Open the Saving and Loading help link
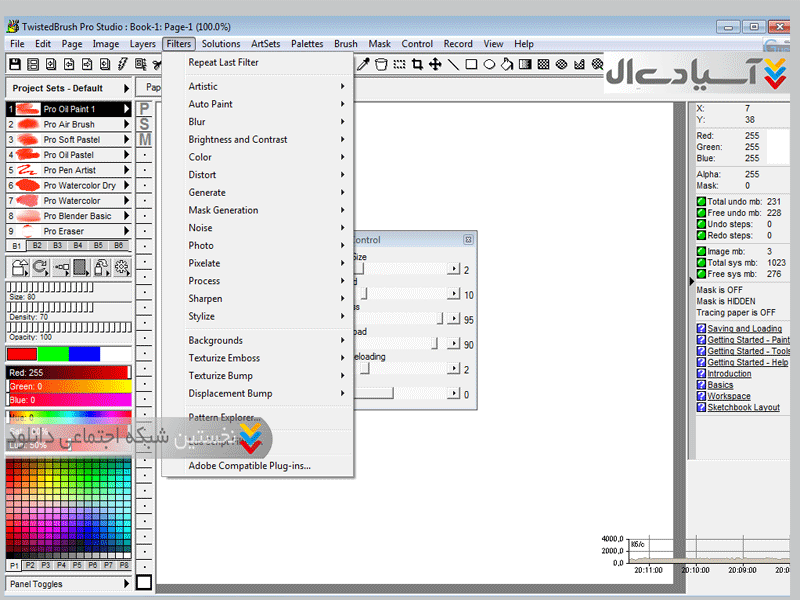Image resolution: width=800 pixels, height=600 pixels. point(745,329)
